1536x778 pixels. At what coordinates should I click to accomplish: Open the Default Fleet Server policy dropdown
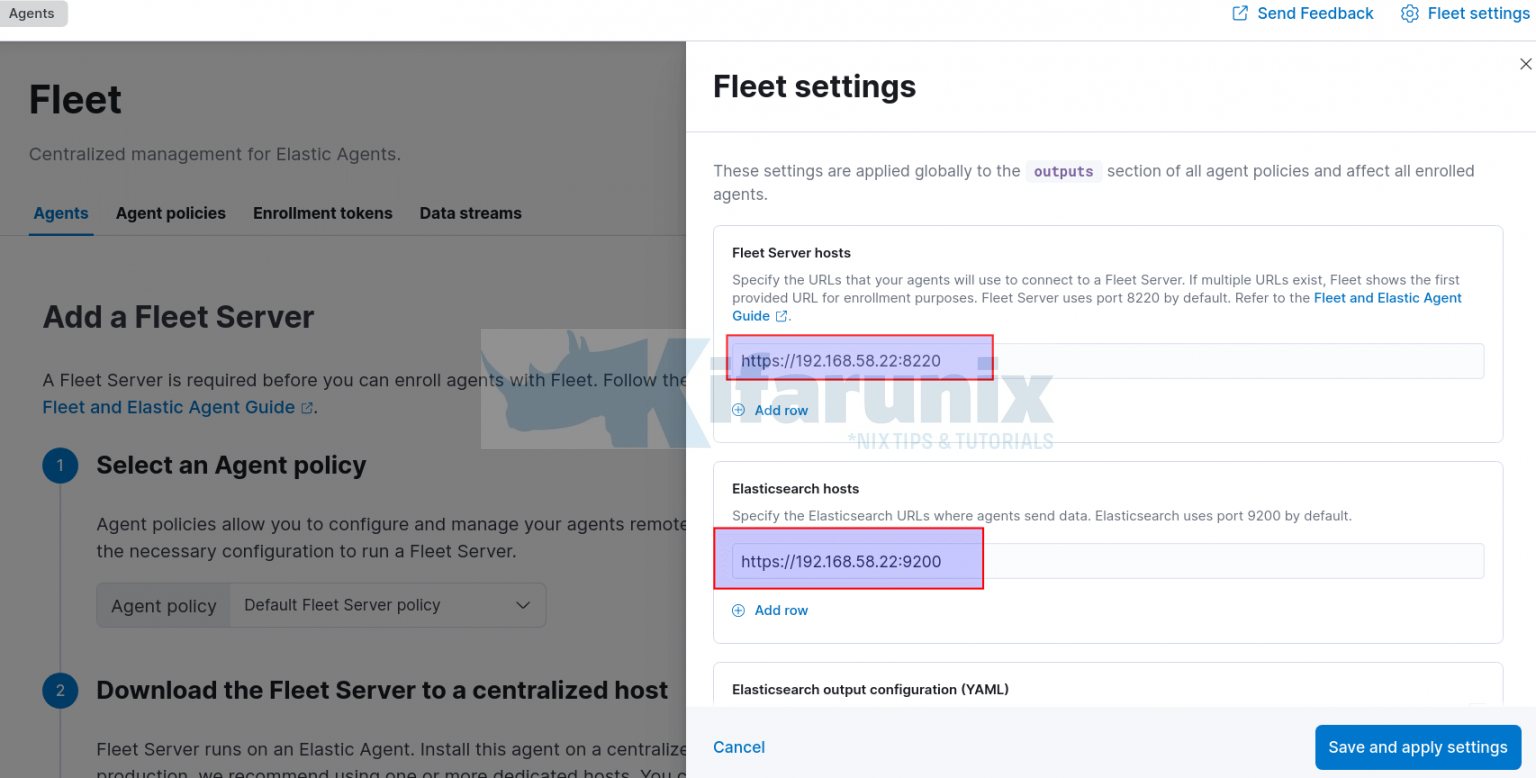387,605
